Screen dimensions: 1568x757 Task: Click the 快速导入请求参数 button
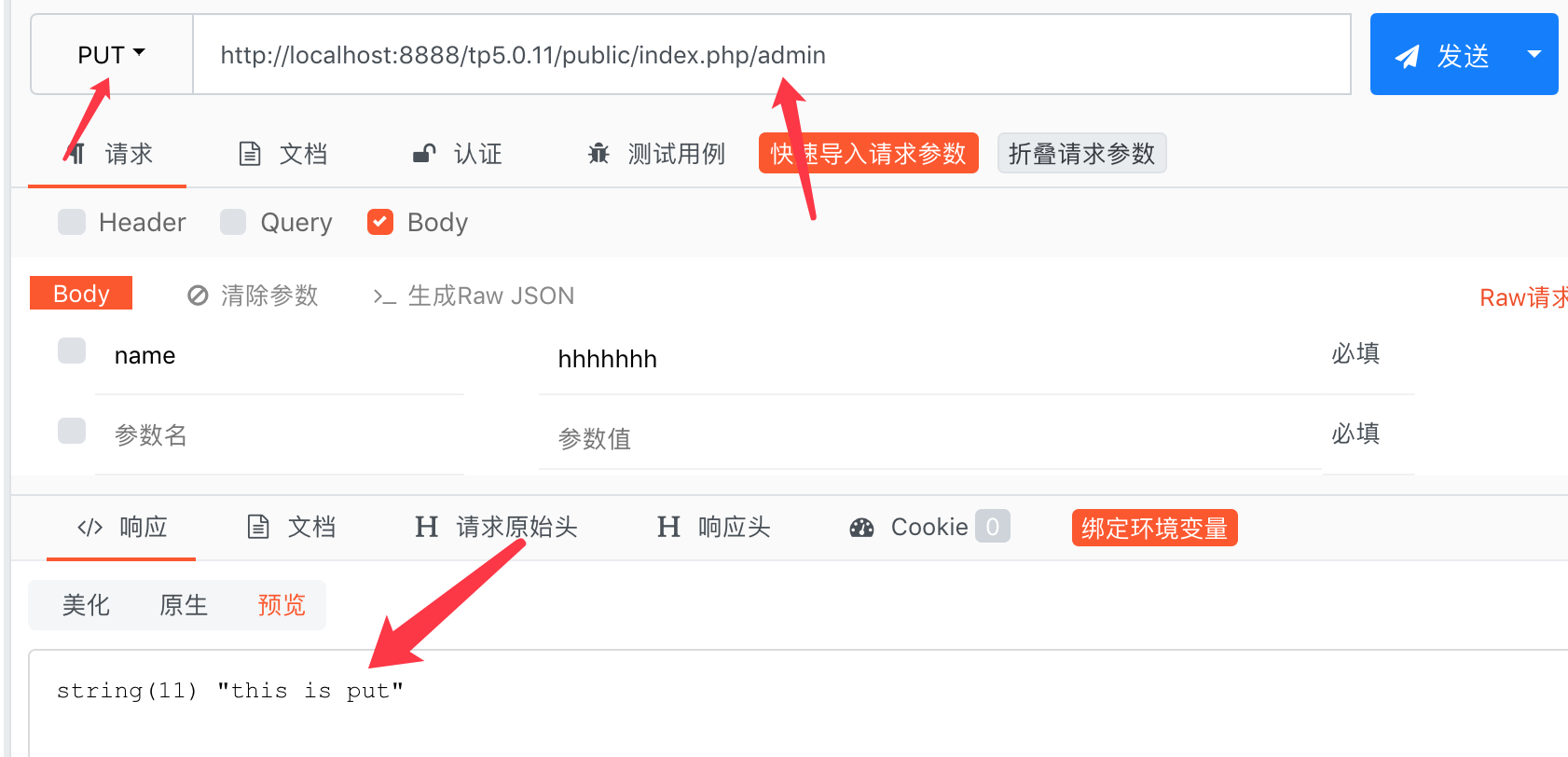tap(869, 154)
